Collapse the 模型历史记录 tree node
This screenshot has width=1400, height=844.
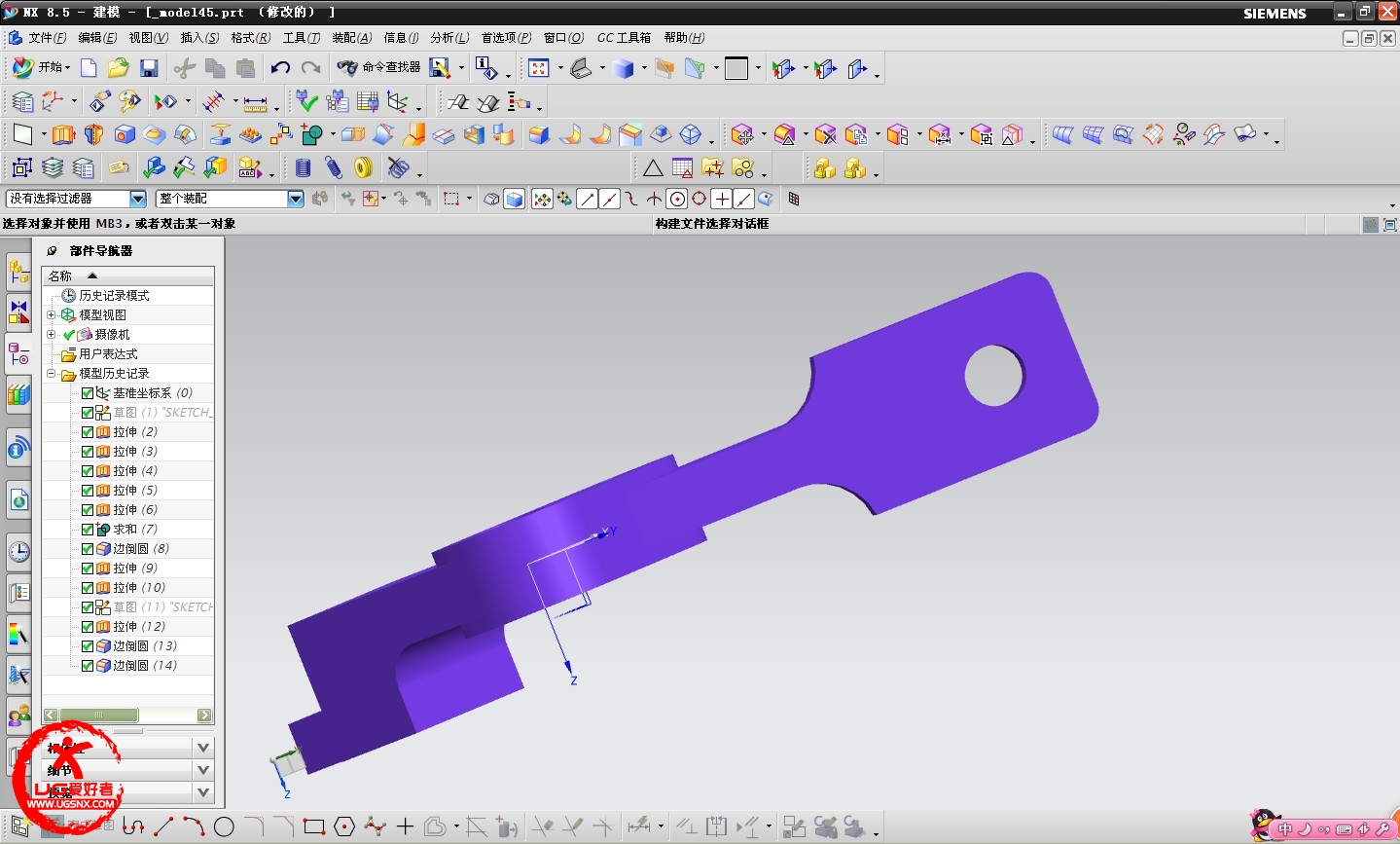tap(52, 373)
